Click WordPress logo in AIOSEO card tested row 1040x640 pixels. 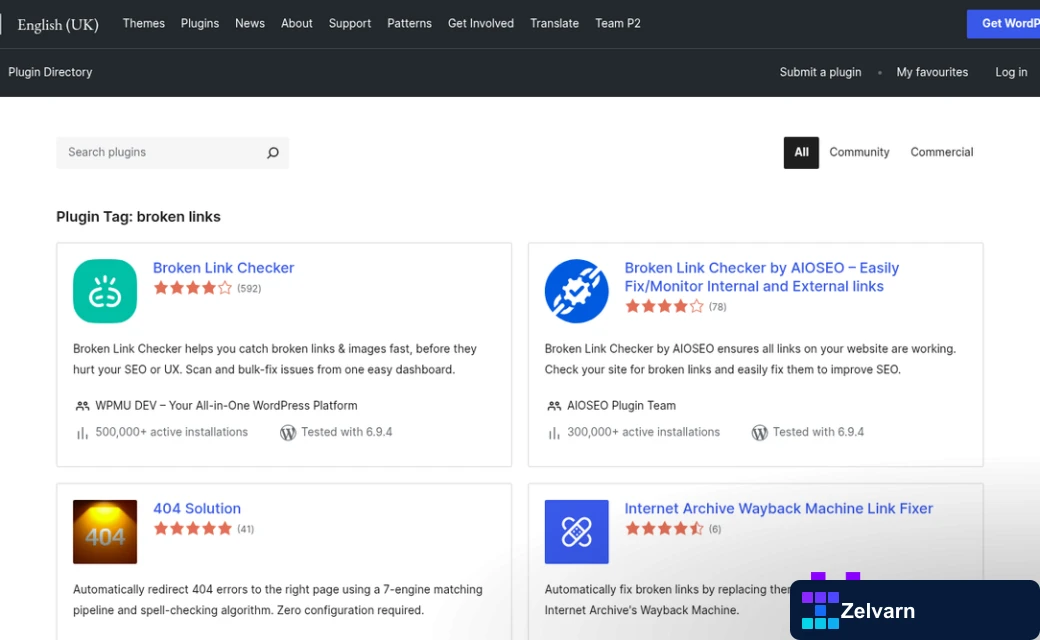coord(759,433)
